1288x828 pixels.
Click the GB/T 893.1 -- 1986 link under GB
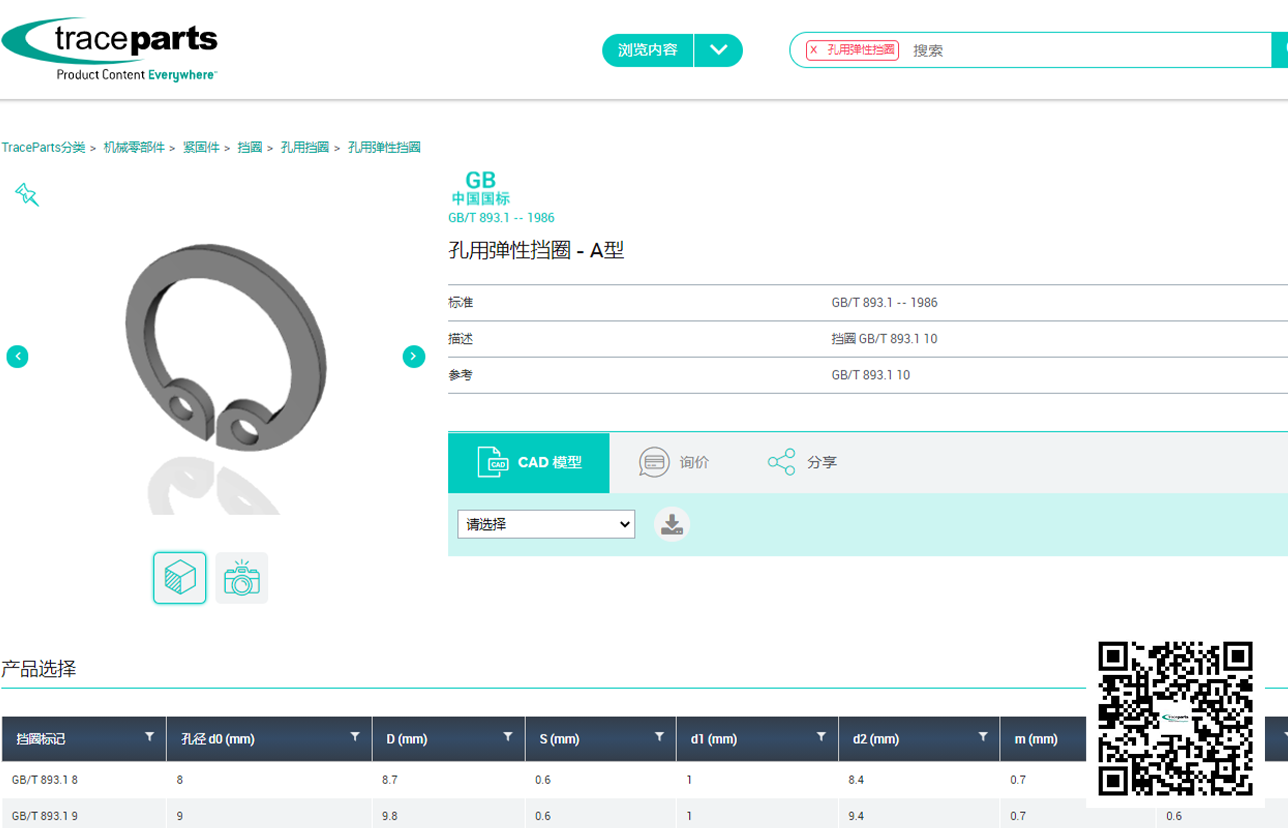tap(501, 217)
